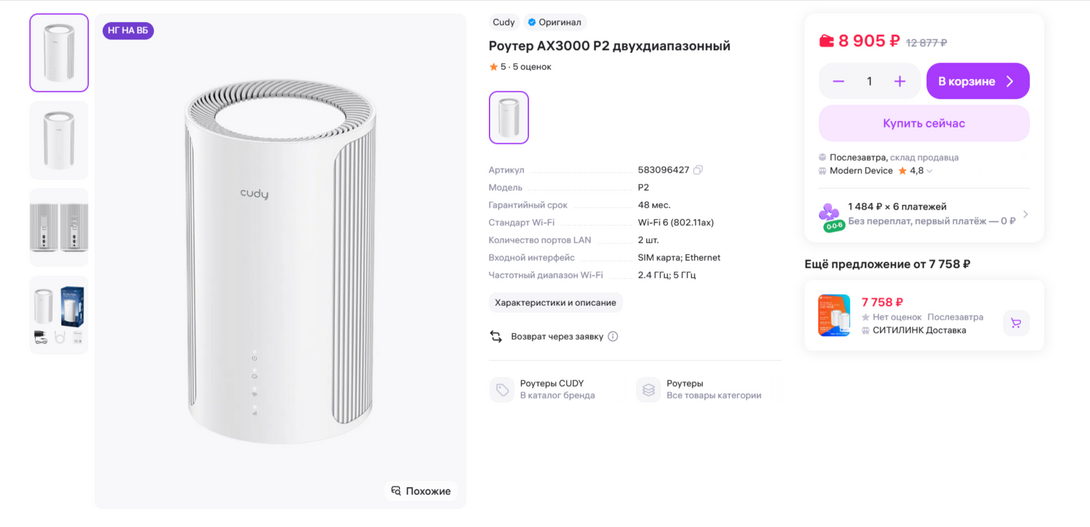Select the white color variant swatch
The image size is (1090, 527).
(x=509, y=117)
